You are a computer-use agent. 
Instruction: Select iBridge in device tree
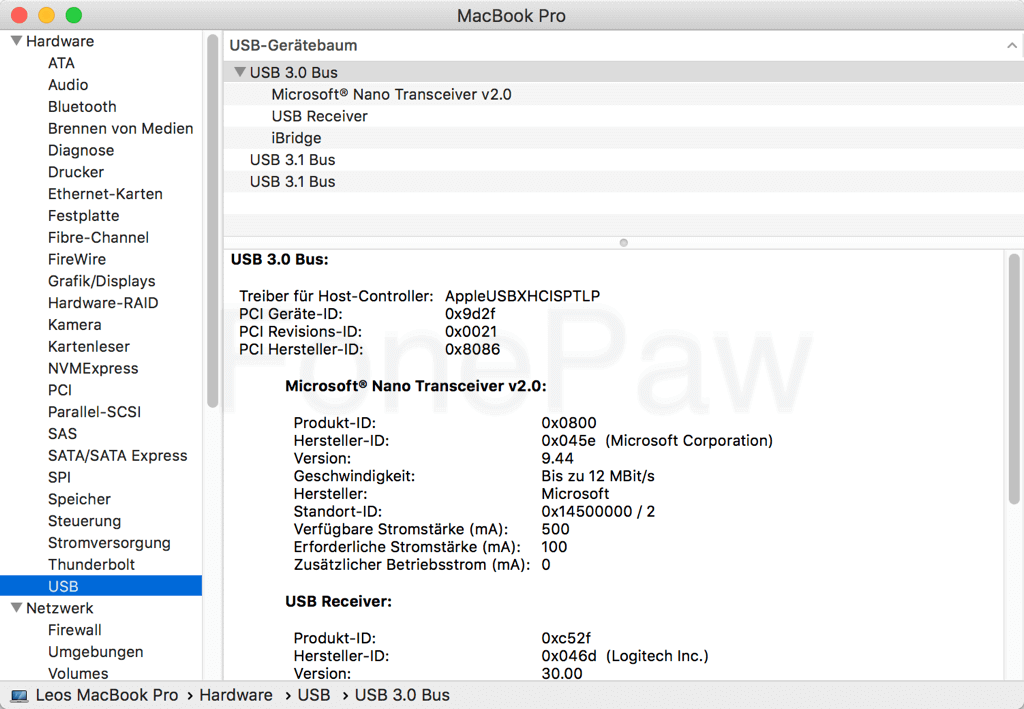pyautogui.click(x=624, y=138)
